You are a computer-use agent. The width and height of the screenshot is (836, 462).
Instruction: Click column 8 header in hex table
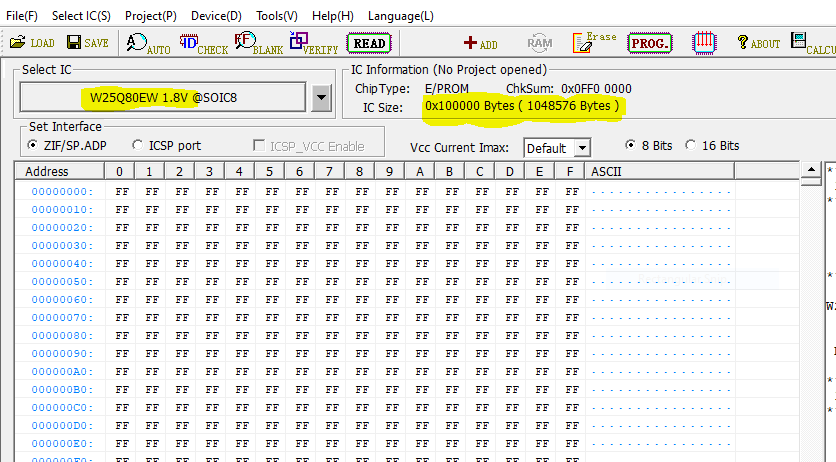[x=359, y=172]
